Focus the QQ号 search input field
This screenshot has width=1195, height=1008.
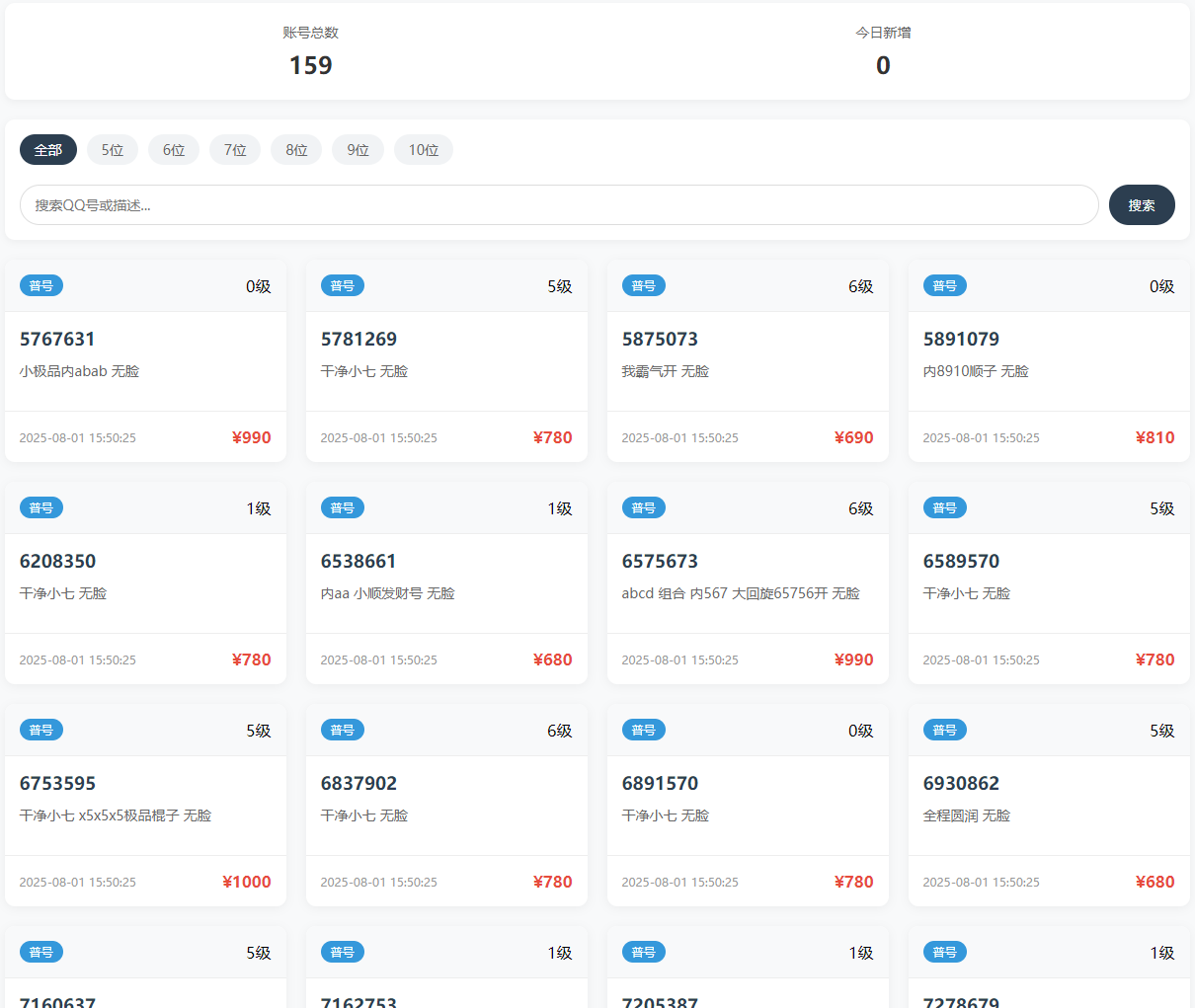tap(558, 205)
